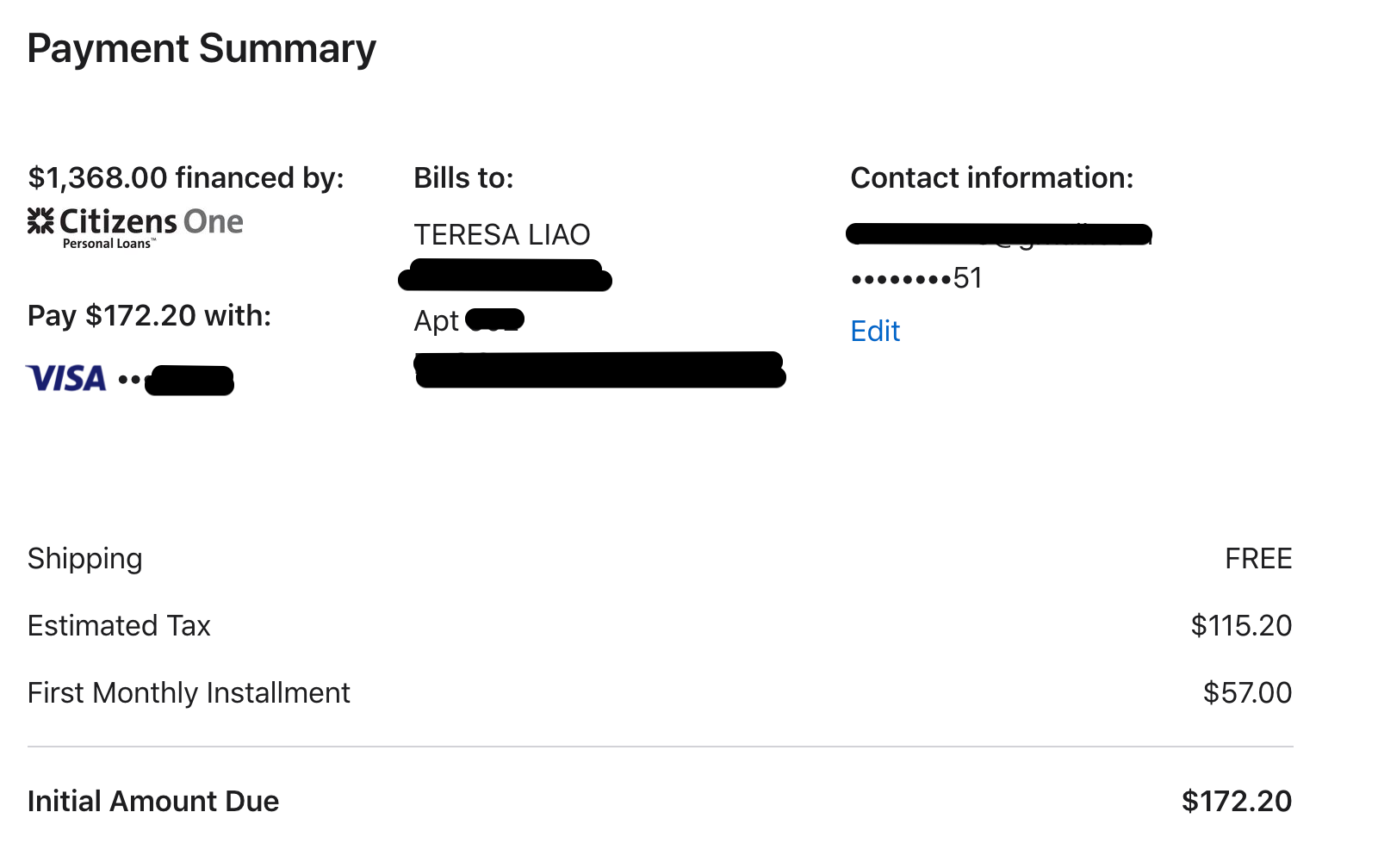Image resolution: width=1378 pixels, height=868 pixels.
Task: Click the Apt line in billing address
Action: click(x=469, y=320)
